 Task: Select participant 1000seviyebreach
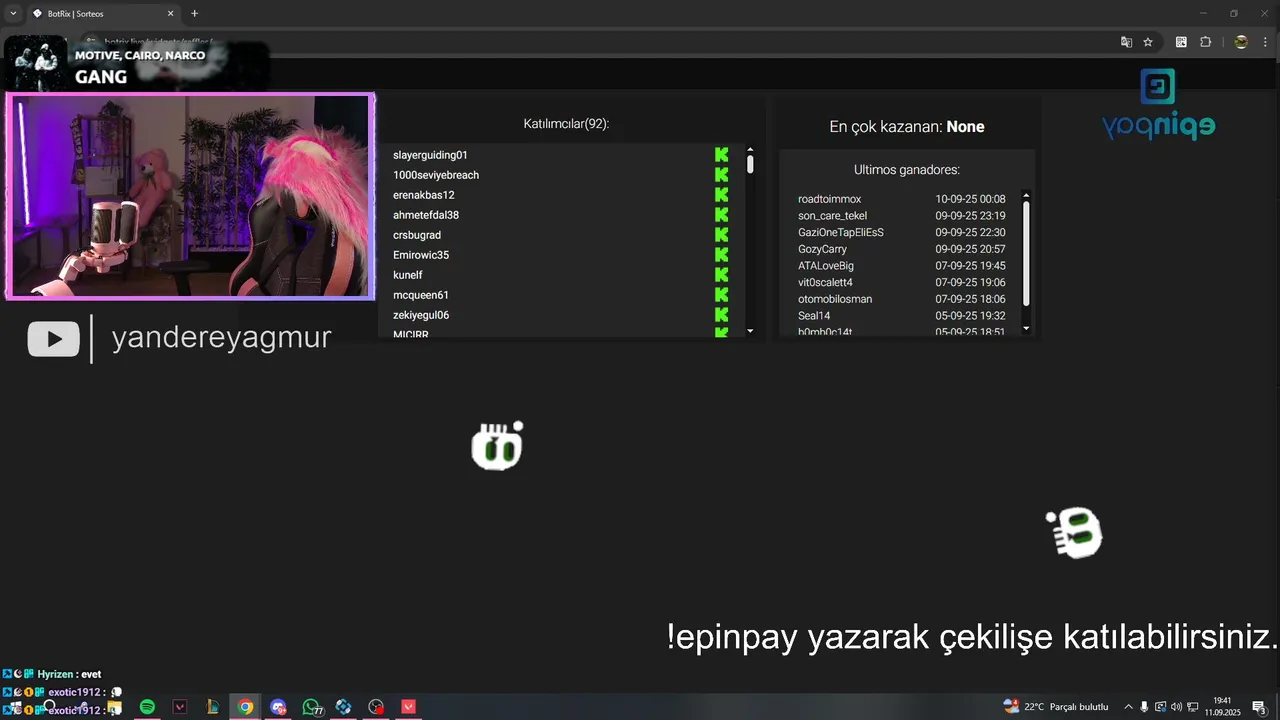point(436,175)
